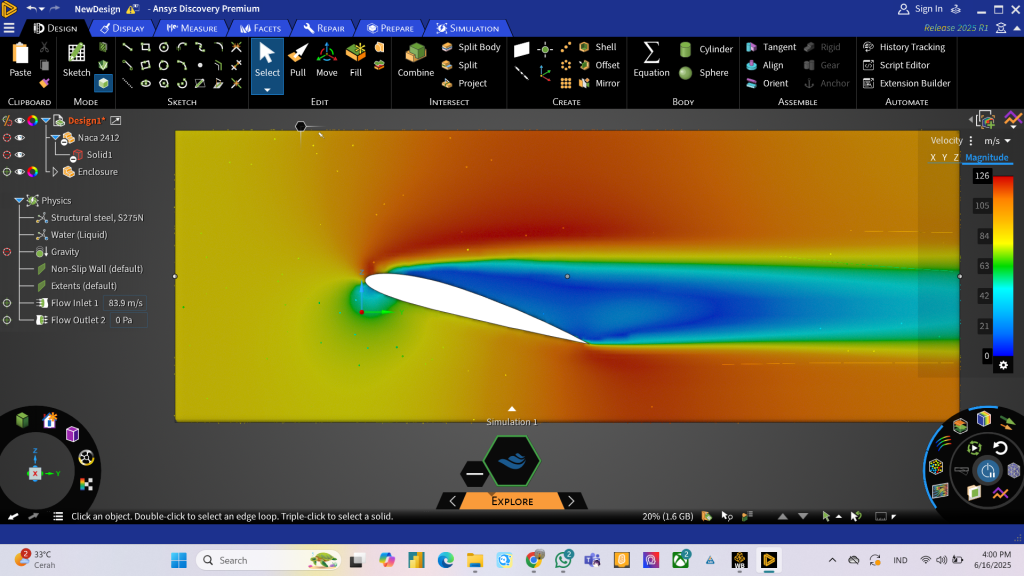Click the velocity color legend bar

coord(1003,265)
